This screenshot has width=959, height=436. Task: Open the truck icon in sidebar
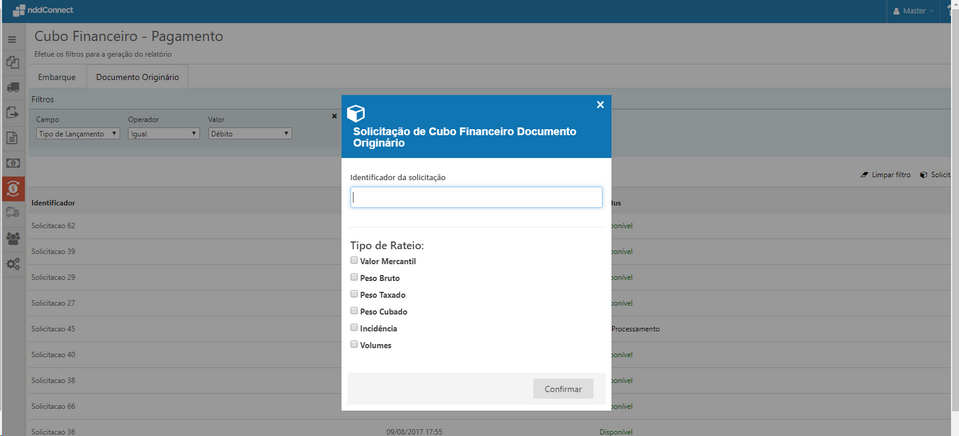tap(13, 87)
